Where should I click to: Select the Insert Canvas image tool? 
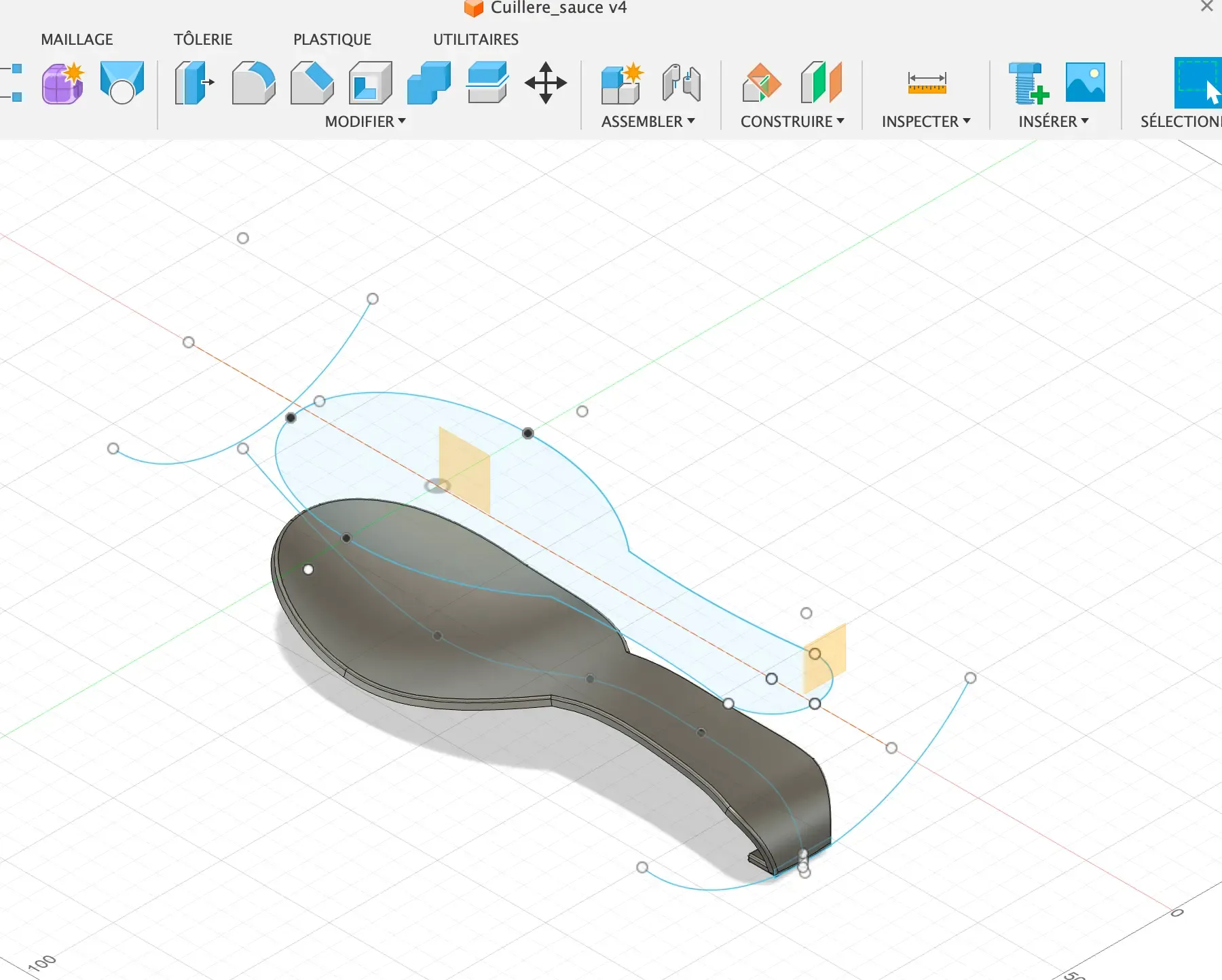pos(1086,82)
